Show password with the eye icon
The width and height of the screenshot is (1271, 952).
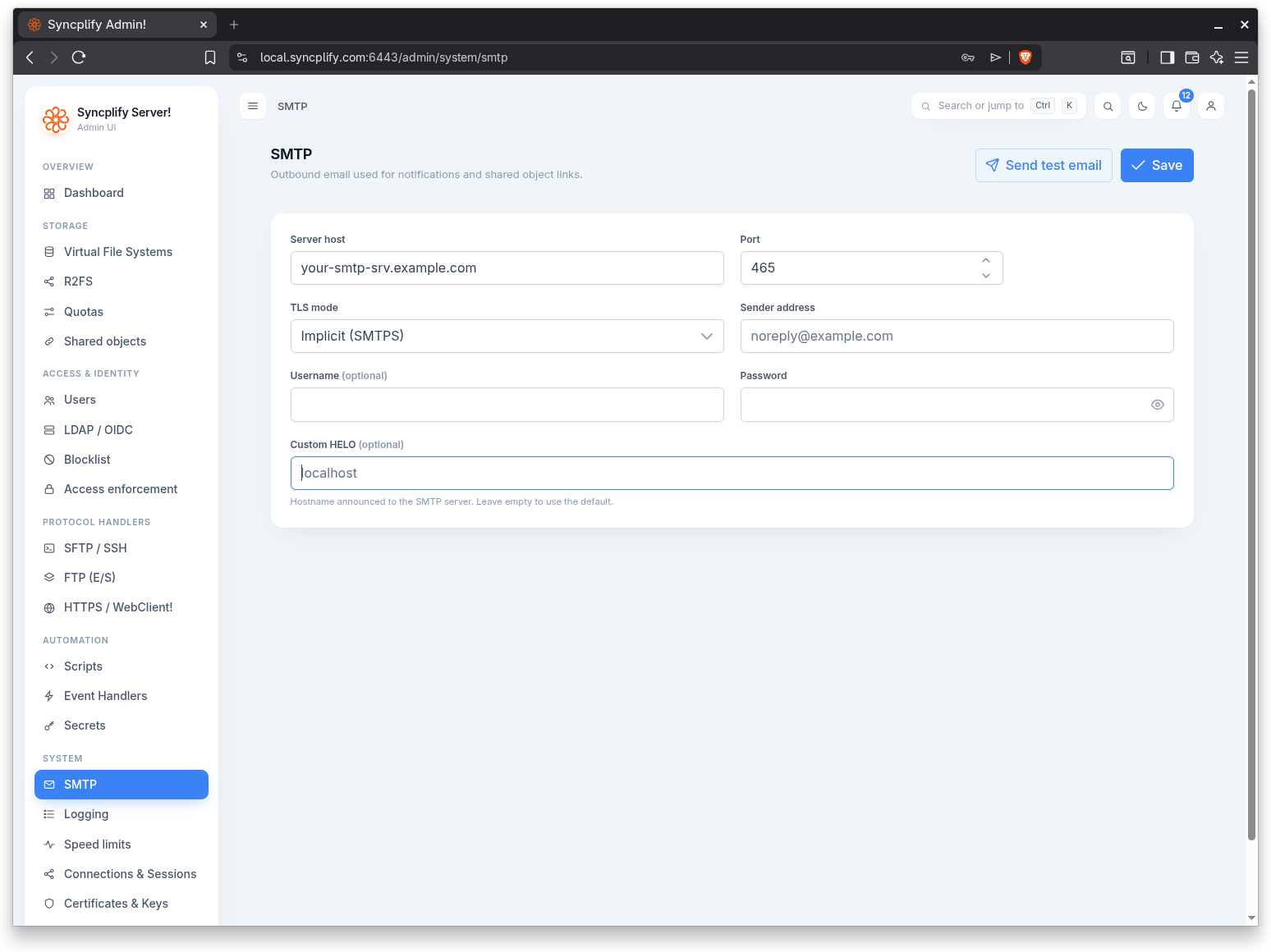pyautogui.click(x=1158, y=405)
